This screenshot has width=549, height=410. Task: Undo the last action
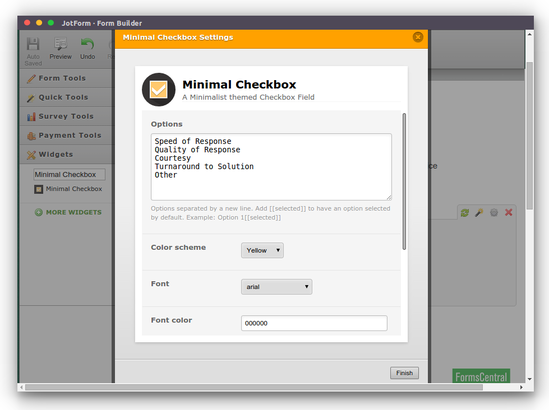pos(88,48)
